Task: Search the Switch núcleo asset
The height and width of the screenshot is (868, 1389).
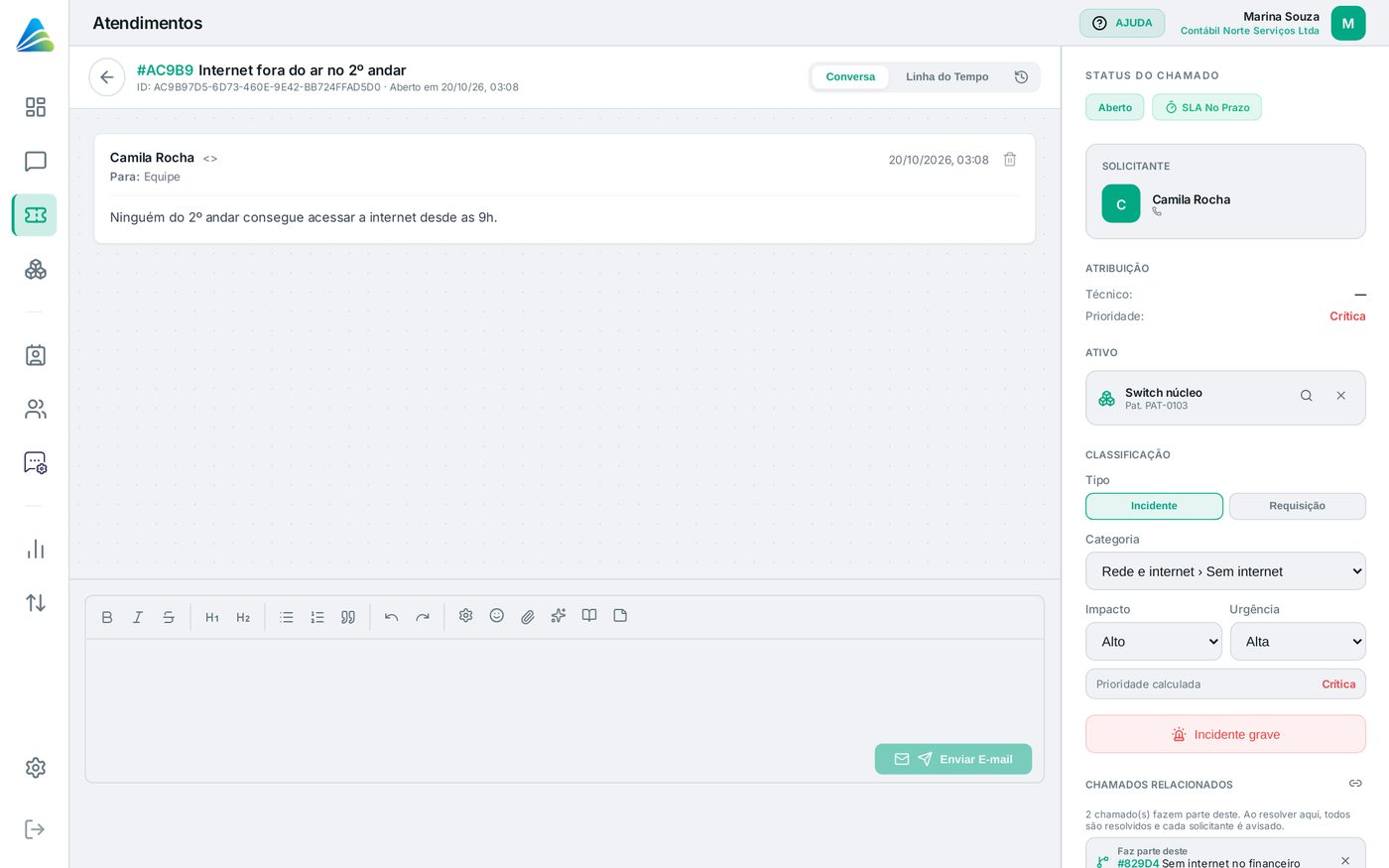Action: point(1307,396)
